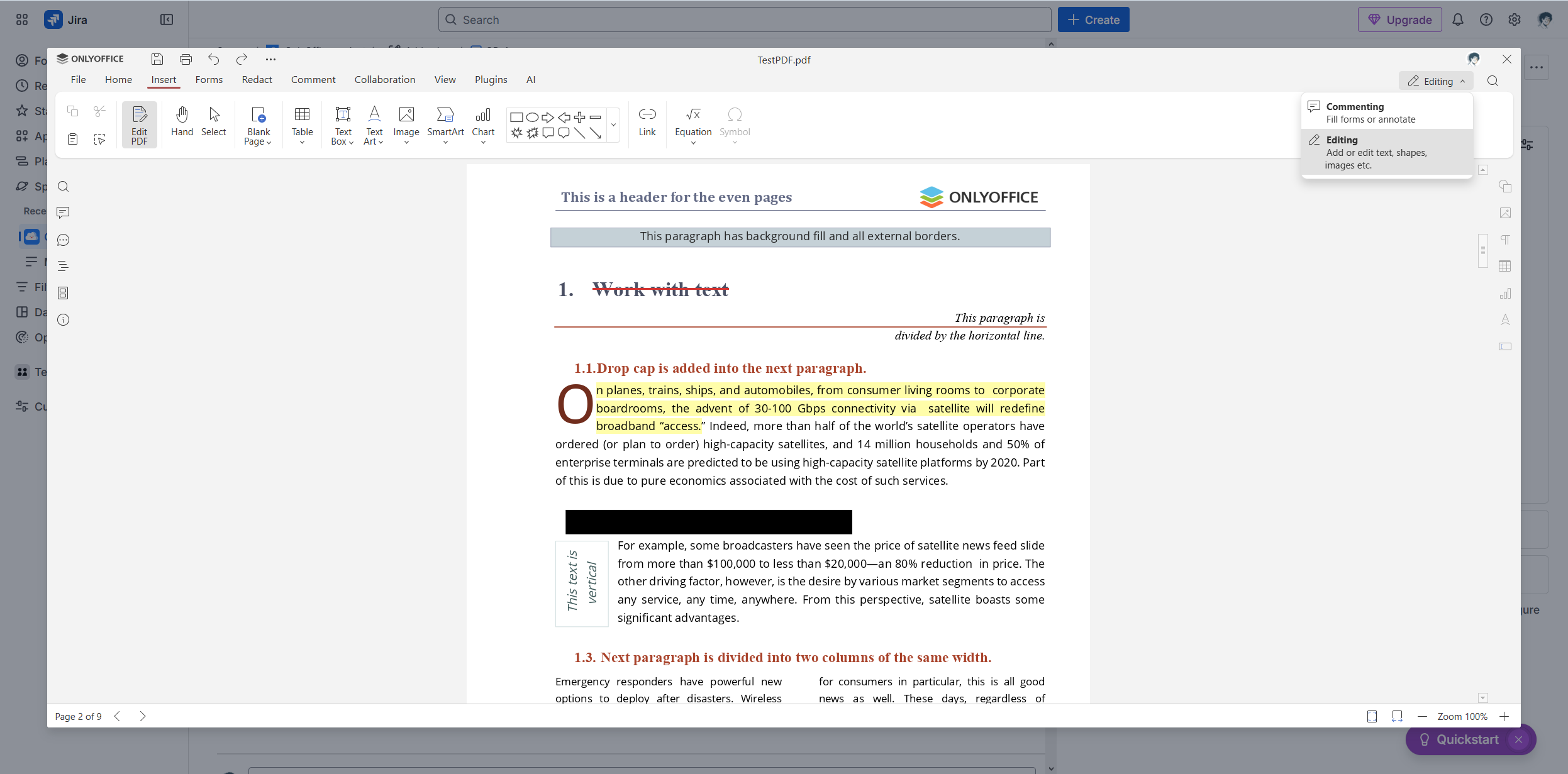1568x774 pixels.
Task: Toggle Fit to Width view
Action: [1397, 716]
